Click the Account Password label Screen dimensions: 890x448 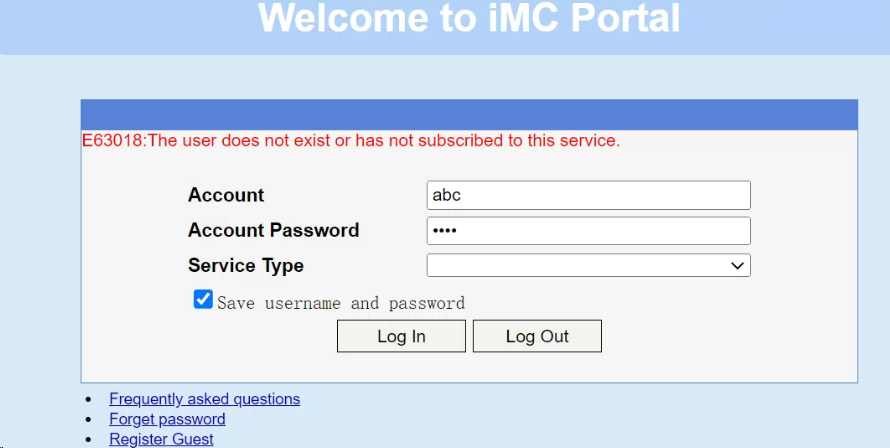[273, 230]
